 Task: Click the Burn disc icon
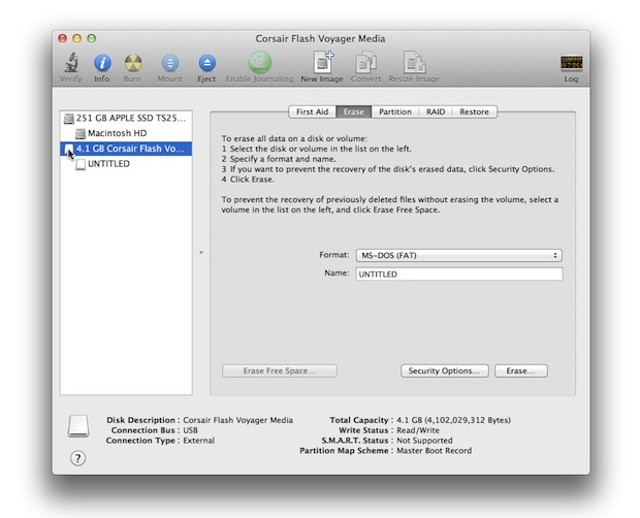[x=133, y=63]
